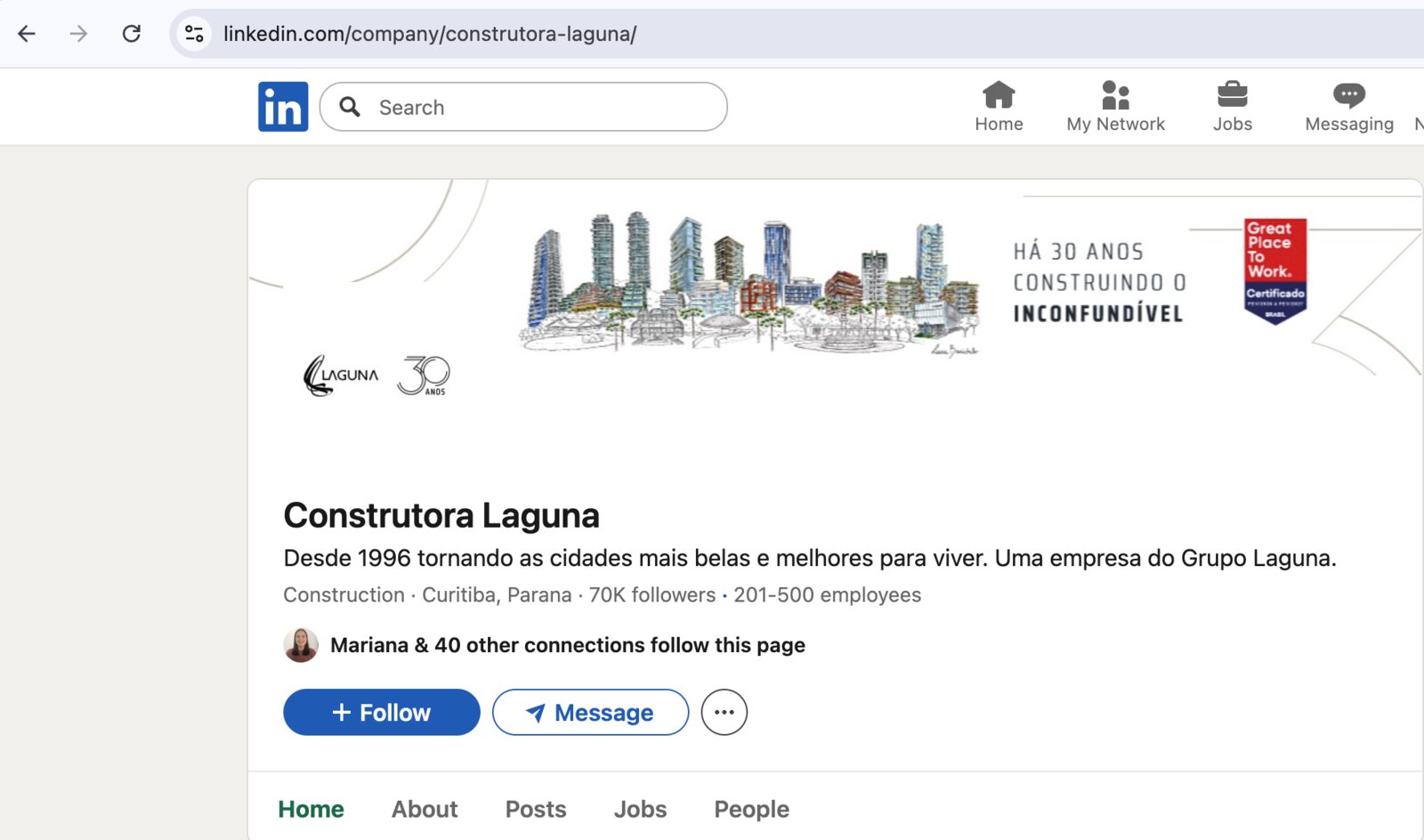Switch to the About tab

[x=425, y=809]
